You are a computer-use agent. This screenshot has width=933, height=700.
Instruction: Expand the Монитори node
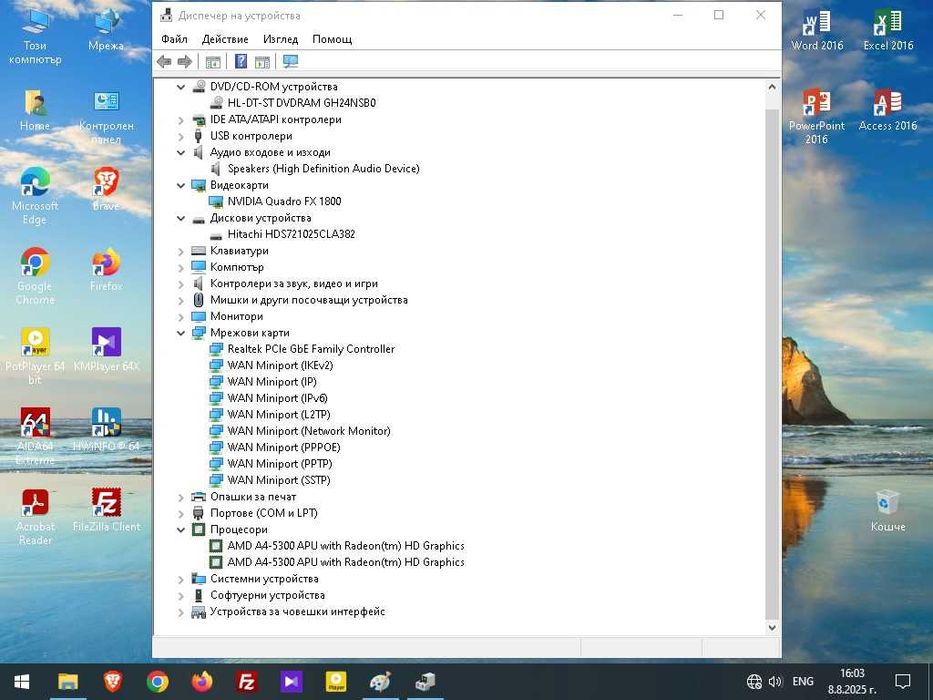point(181,317)
